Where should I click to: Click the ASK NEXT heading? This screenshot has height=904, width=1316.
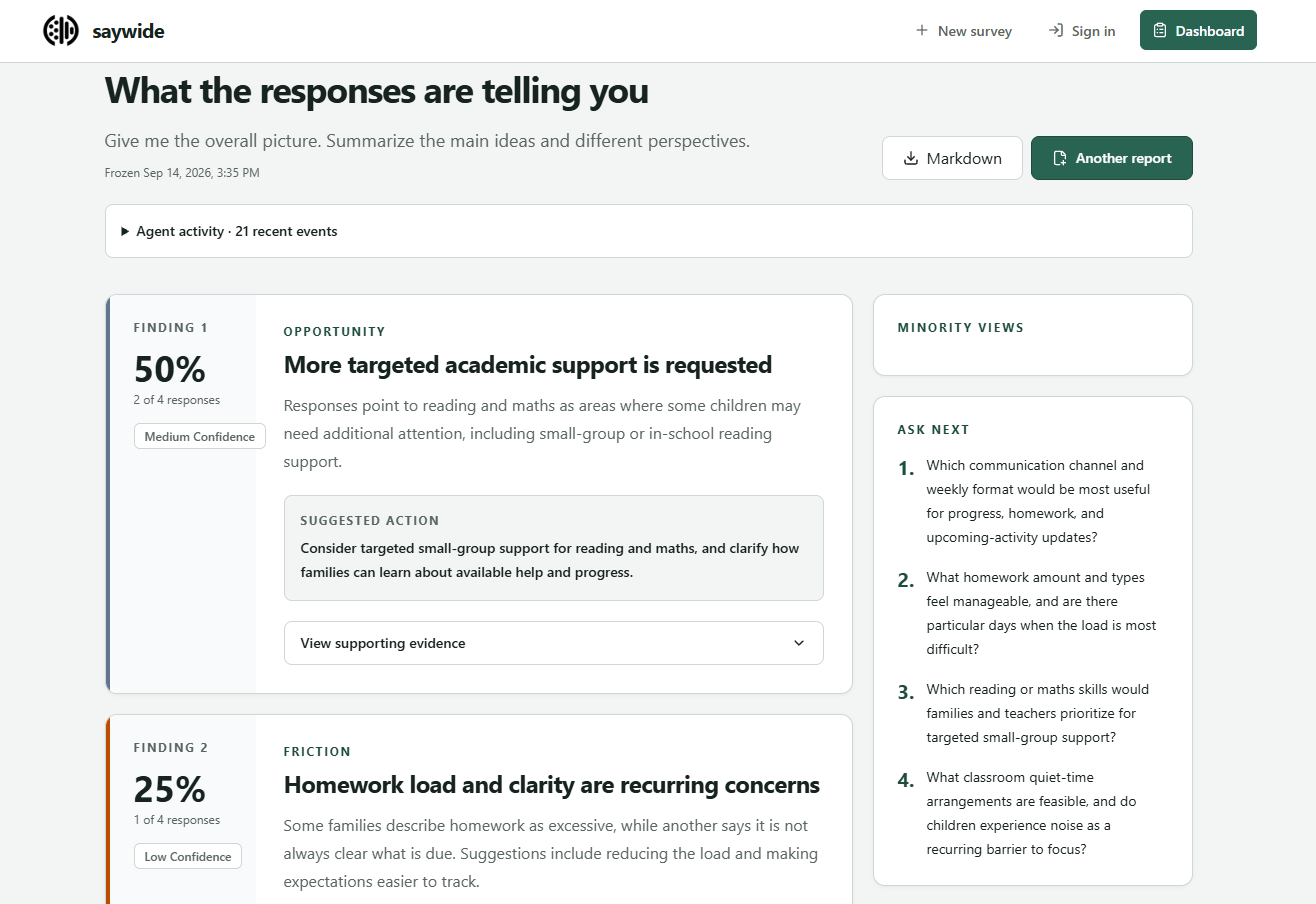[x=934, y=429]
